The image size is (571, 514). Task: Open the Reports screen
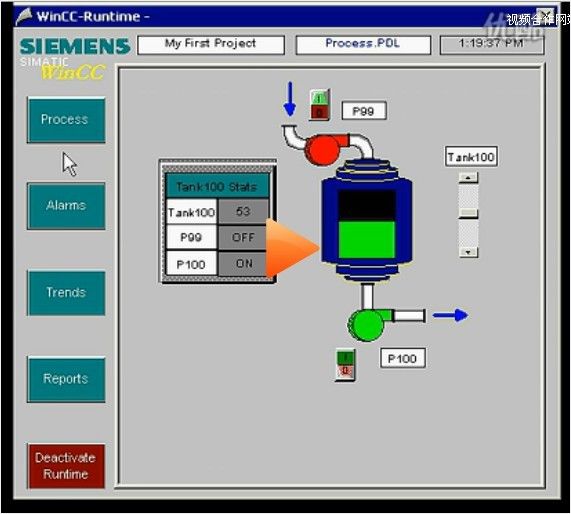pyautogui.click(x=66, y=379)
